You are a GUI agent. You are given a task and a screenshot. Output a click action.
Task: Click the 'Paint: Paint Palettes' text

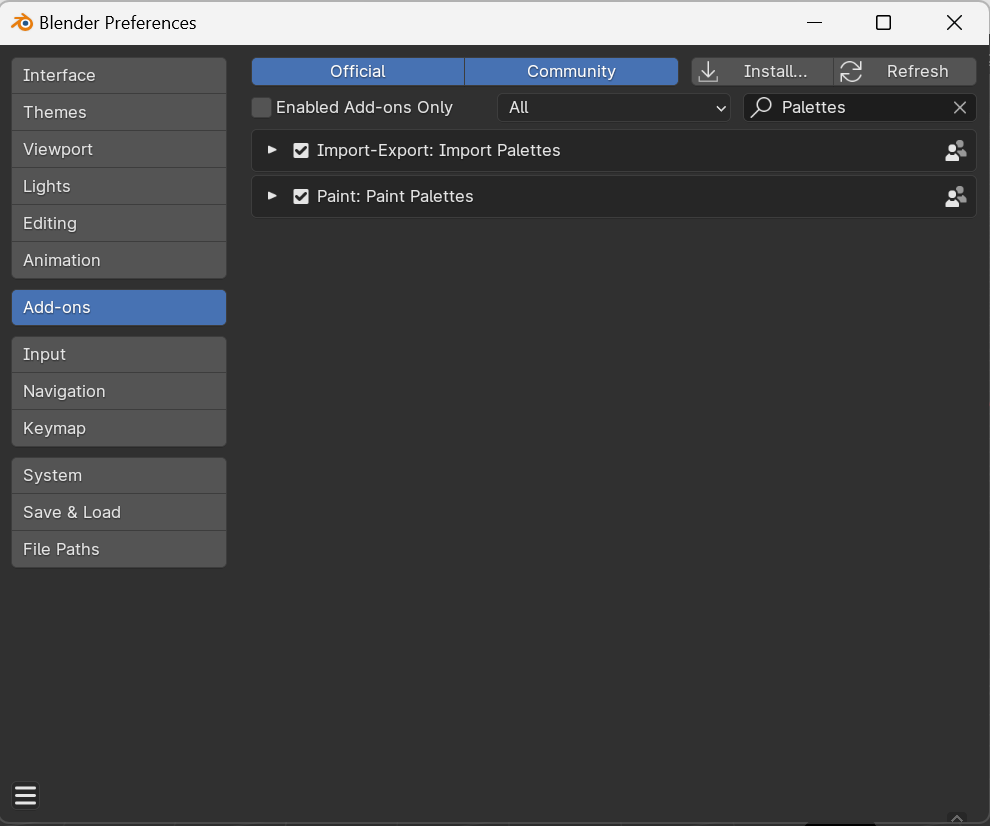click(x=395, y=196)
